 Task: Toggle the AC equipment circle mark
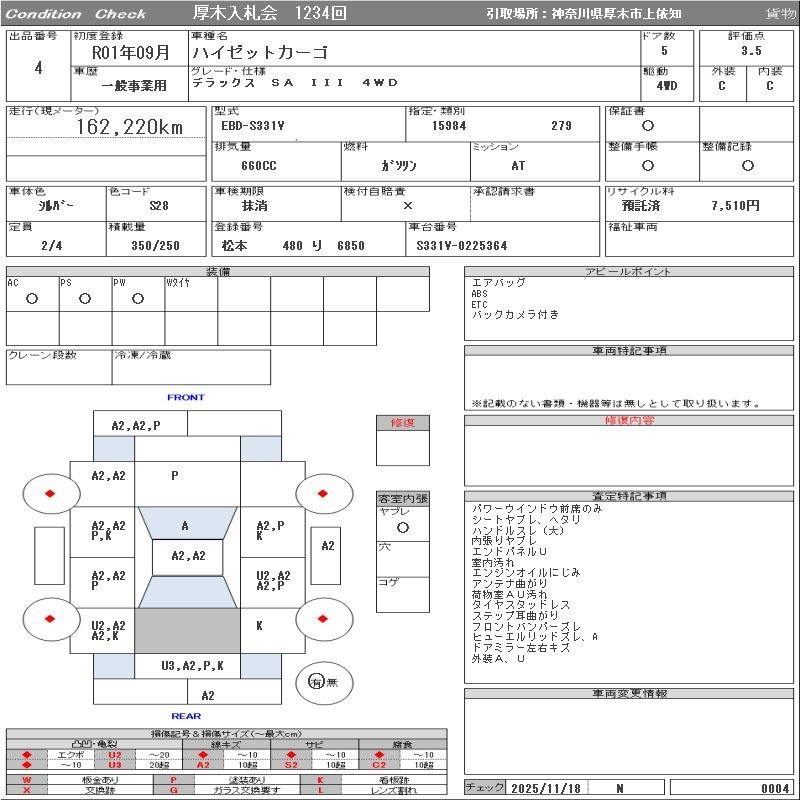click(32, 298)
